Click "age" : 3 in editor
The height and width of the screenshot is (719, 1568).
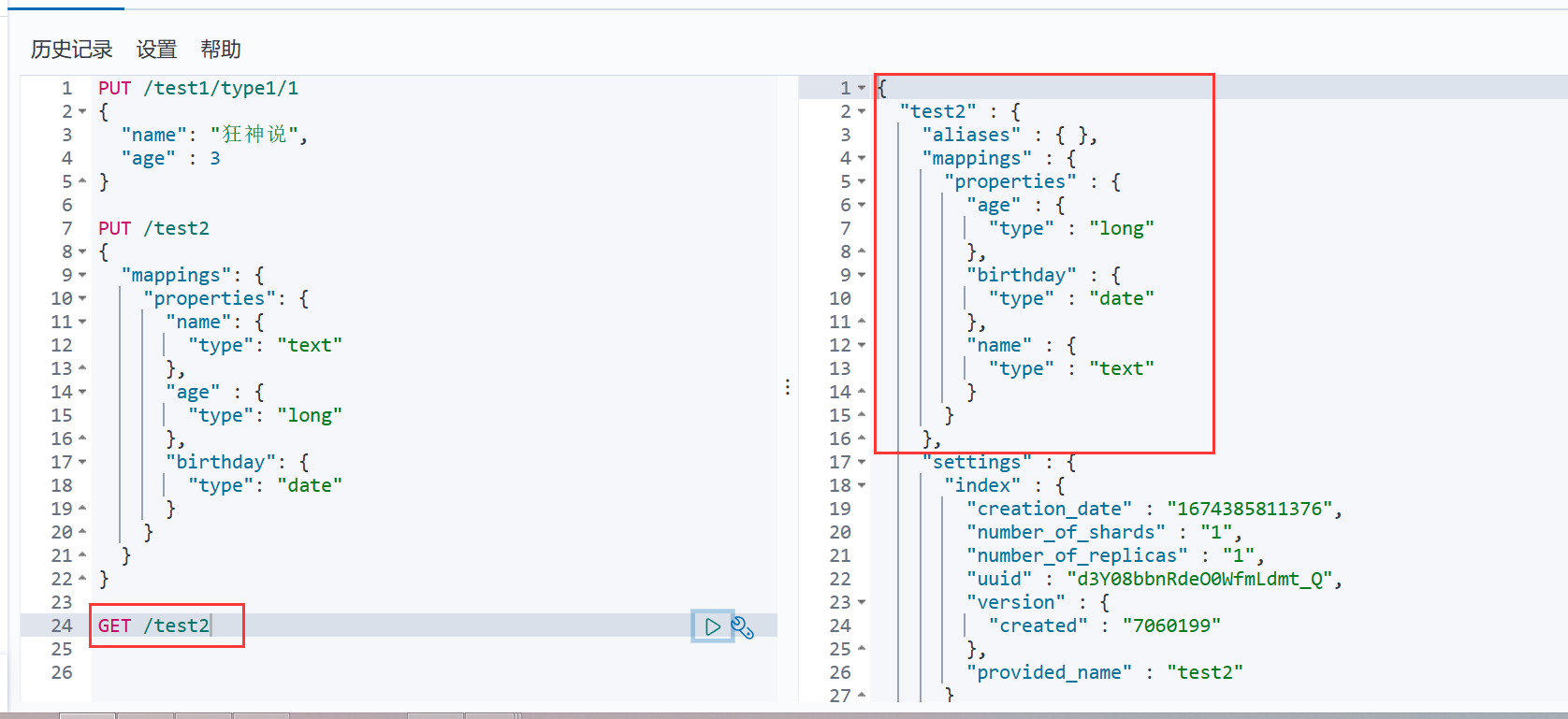(x=170, y=158)
